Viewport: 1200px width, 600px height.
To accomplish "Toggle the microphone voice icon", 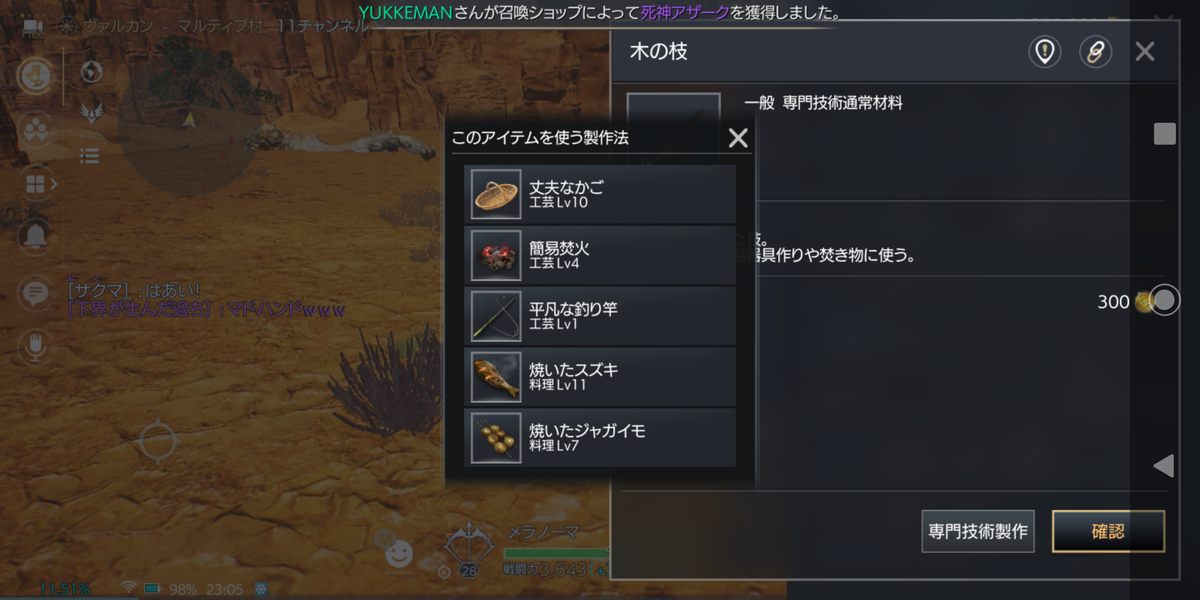I will 35,345.
